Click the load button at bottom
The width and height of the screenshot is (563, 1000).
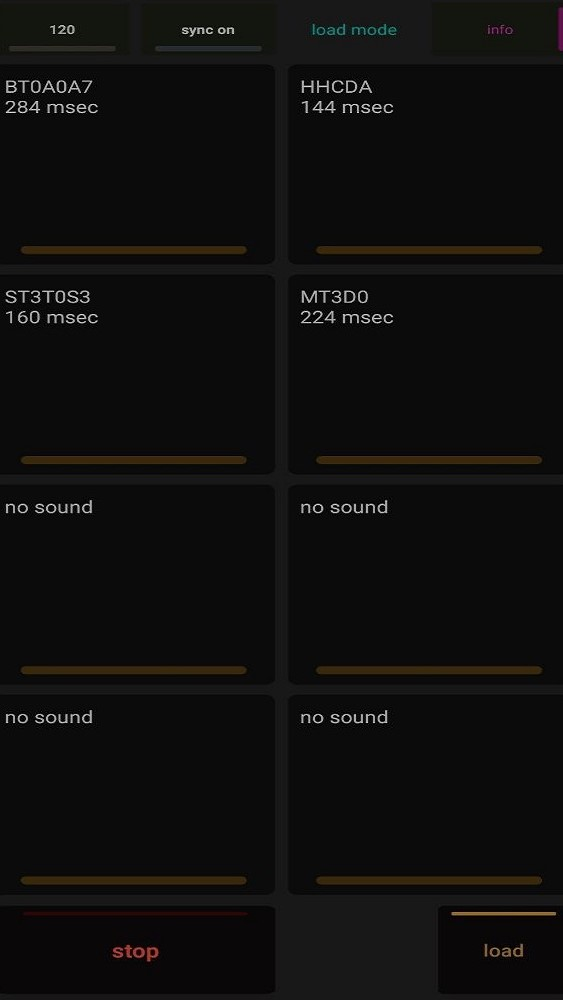click(x=501, y=950)
